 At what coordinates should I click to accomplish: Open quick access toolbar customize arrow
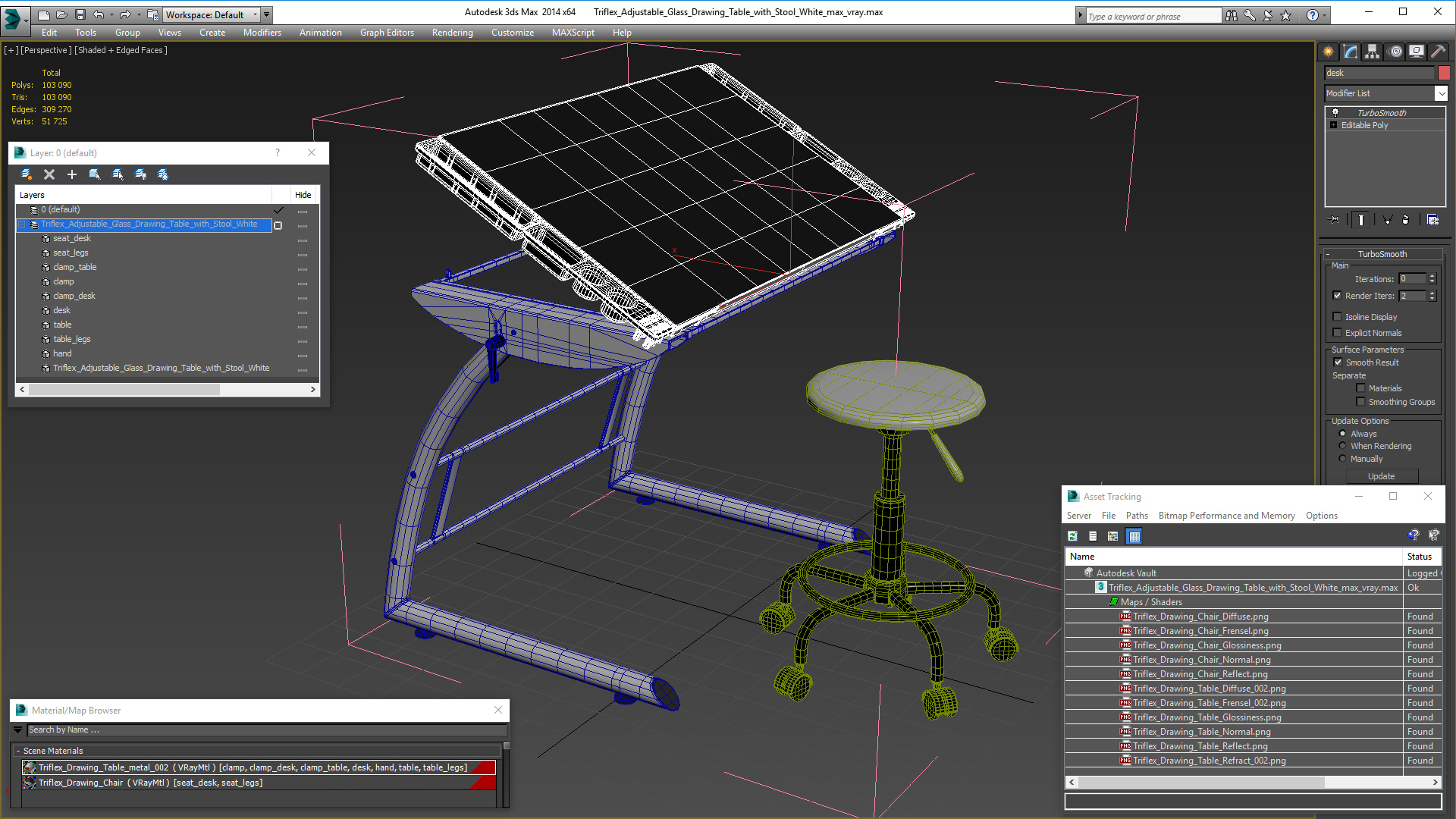(x=267, y=14)
